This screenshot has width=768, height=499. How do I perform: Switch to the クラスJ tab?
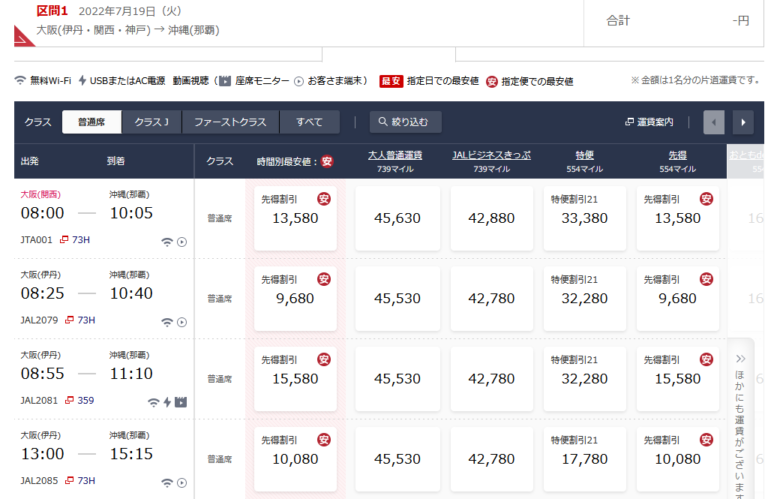coord(151,122)
